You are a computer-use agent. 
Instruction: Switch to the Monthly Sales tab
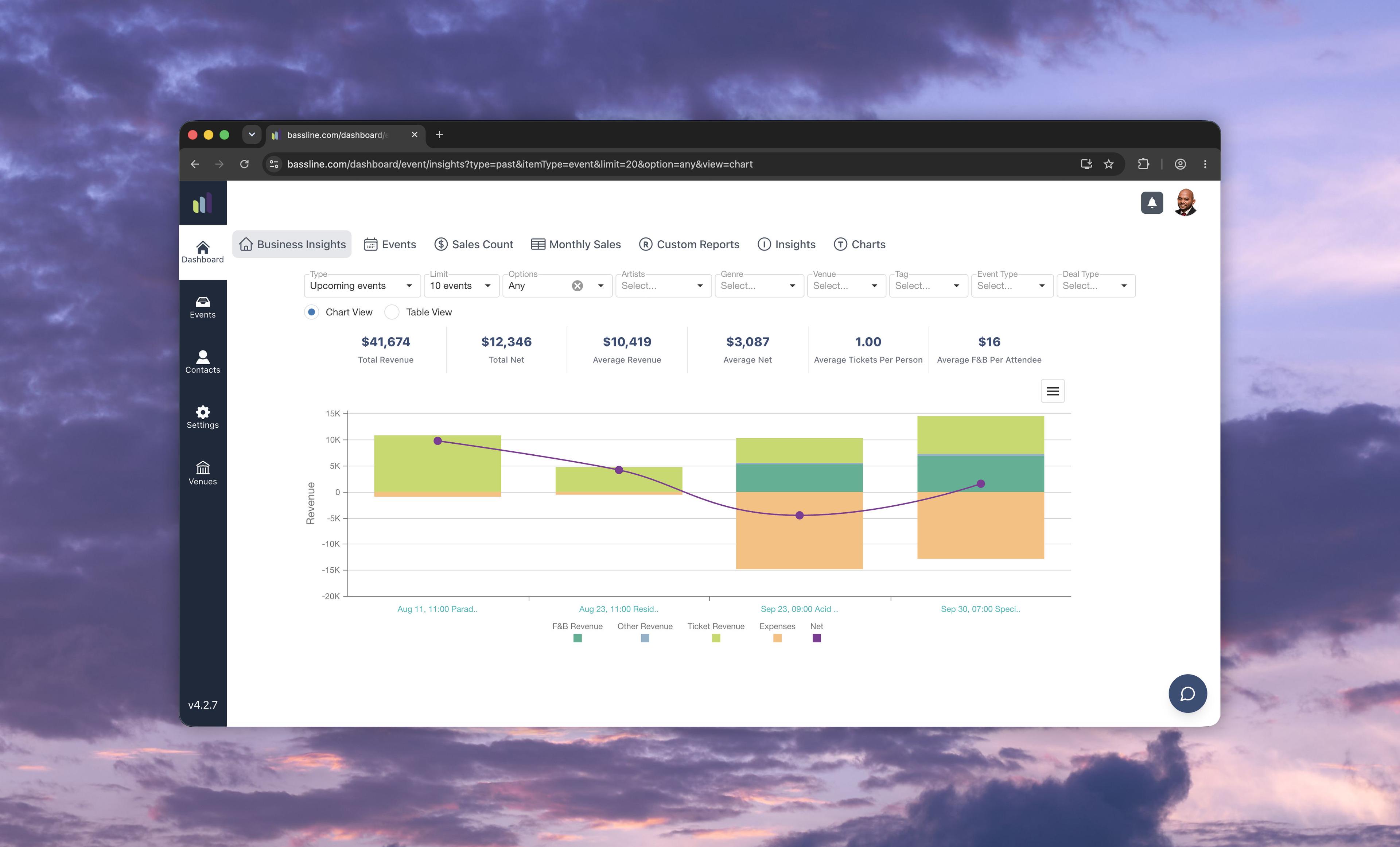[576, 244]
